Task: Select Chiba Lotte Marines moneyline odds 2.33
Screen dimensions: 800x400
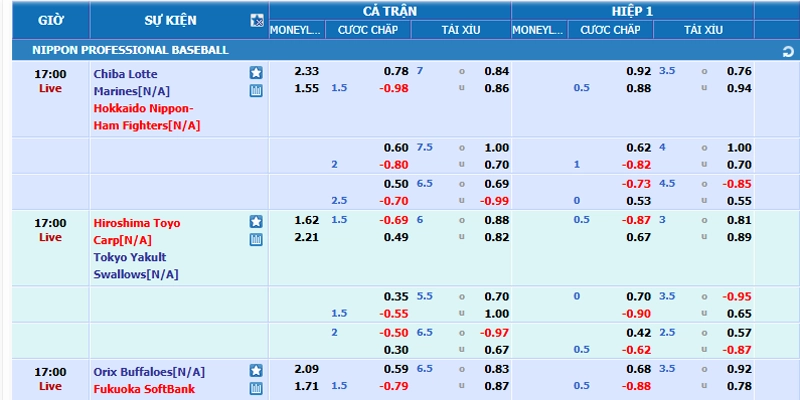Action: [307, 71]
